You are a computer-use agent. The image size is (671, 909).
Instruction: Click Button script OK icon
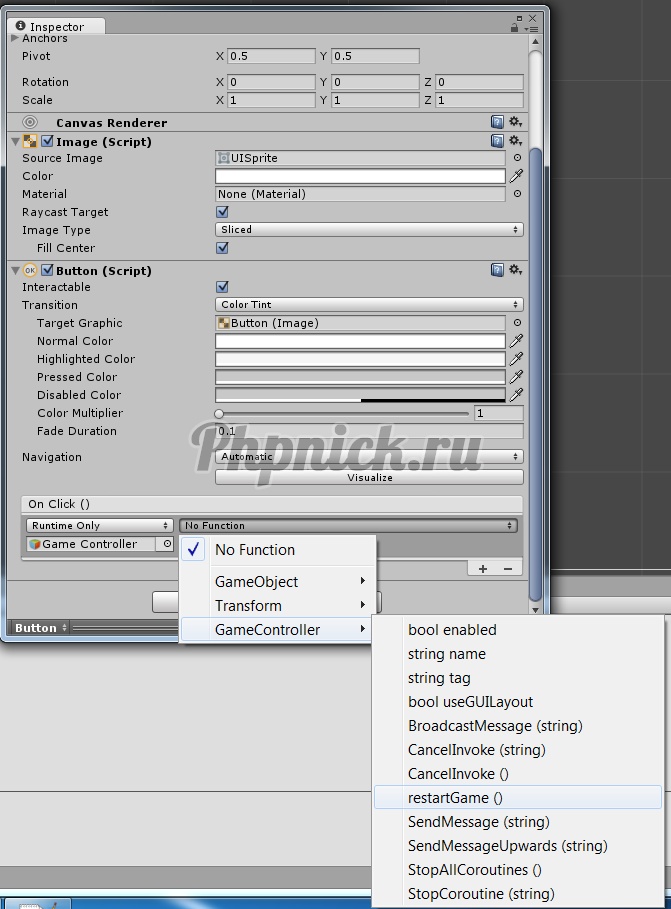[30, 271]
